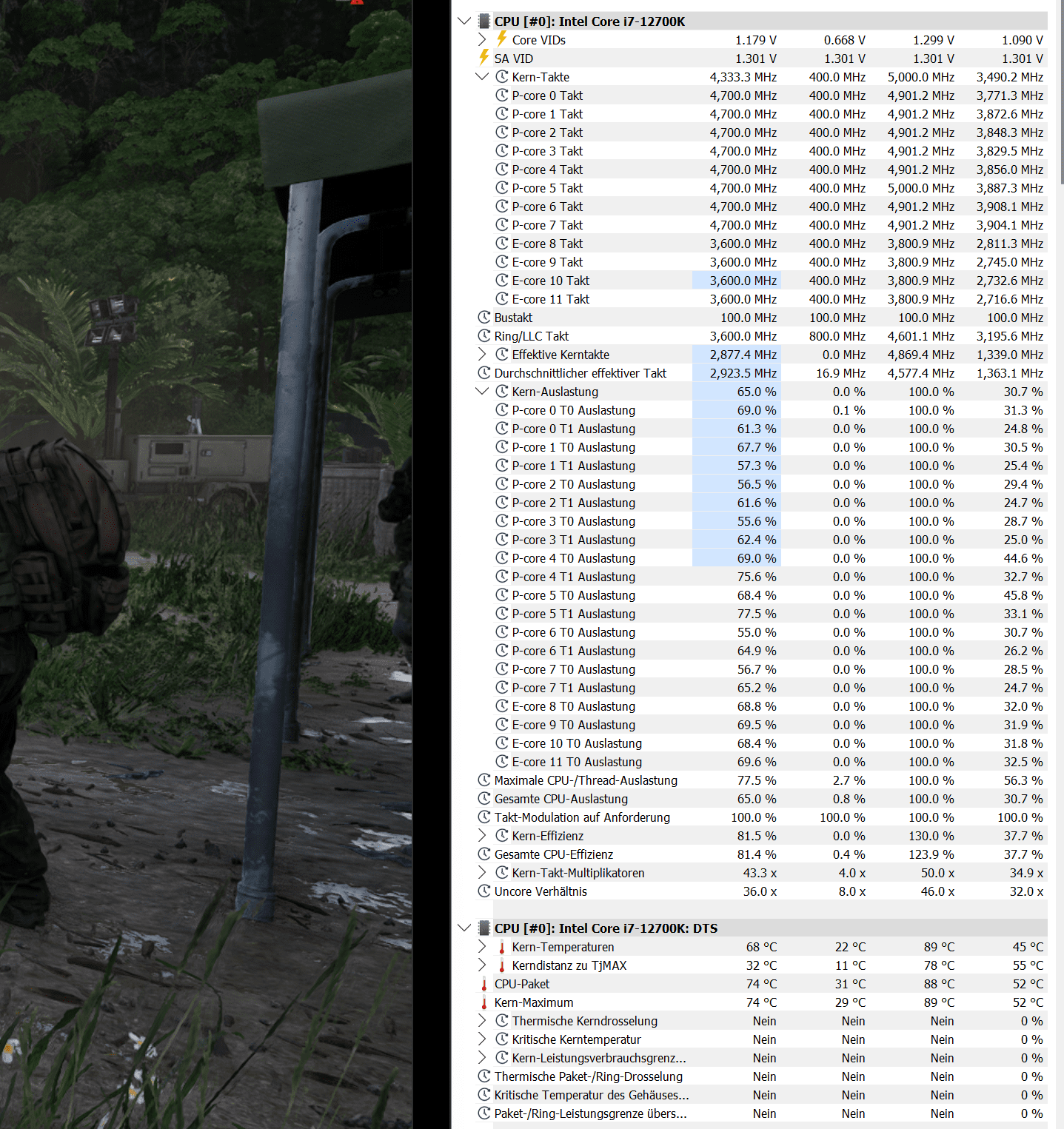Expand Thermische Kerndrosselung row
Screen dimensions: 1064x1129
pyautogui.click(x=482, y=1021)
